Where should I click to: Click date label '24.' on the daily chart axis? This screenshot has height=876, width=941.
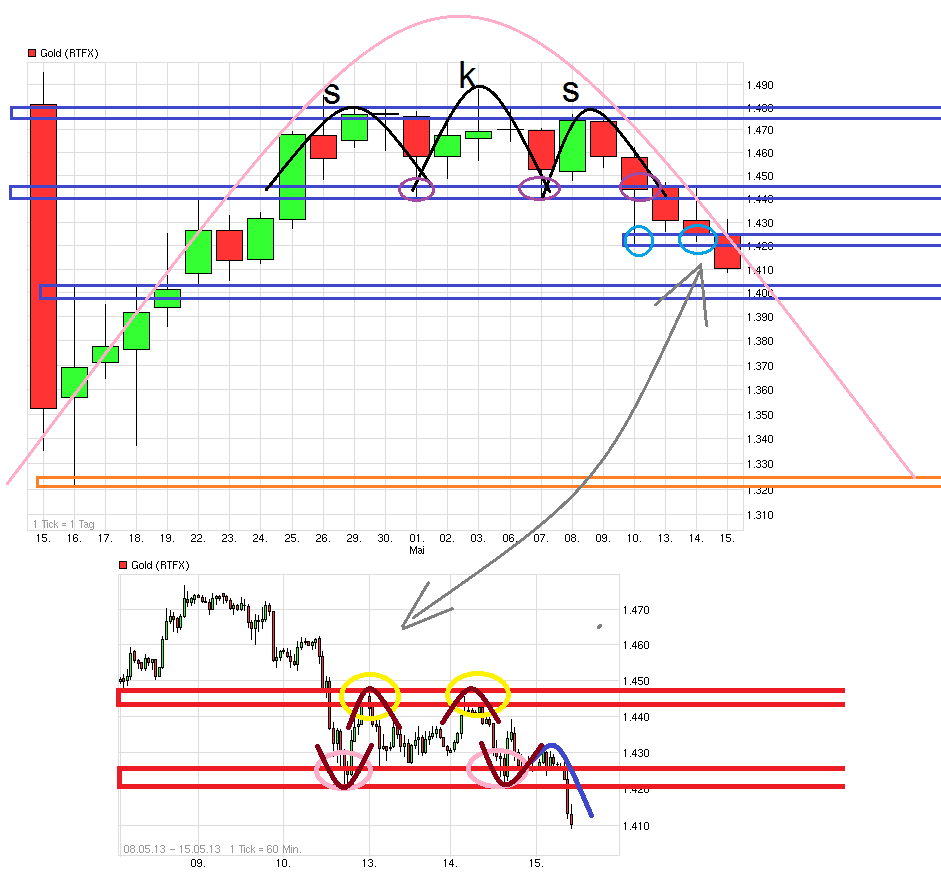click(x=260, y=538)
